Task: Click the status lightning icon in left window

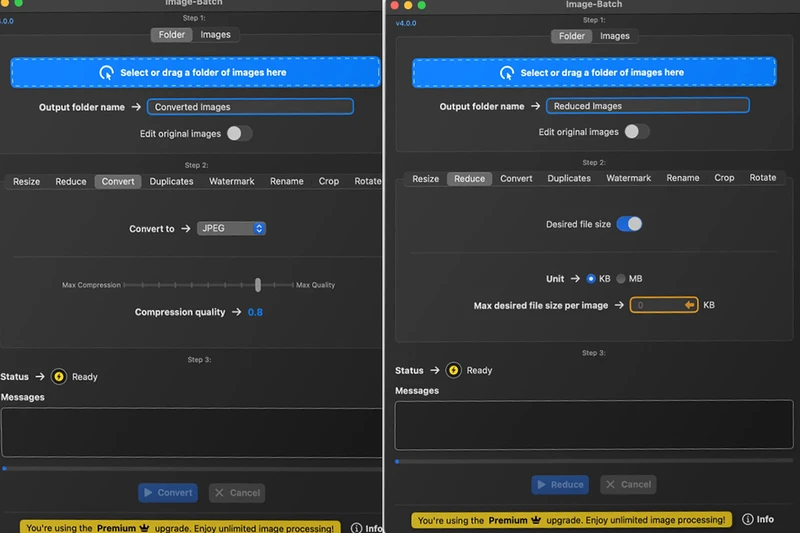Action: 59,377
